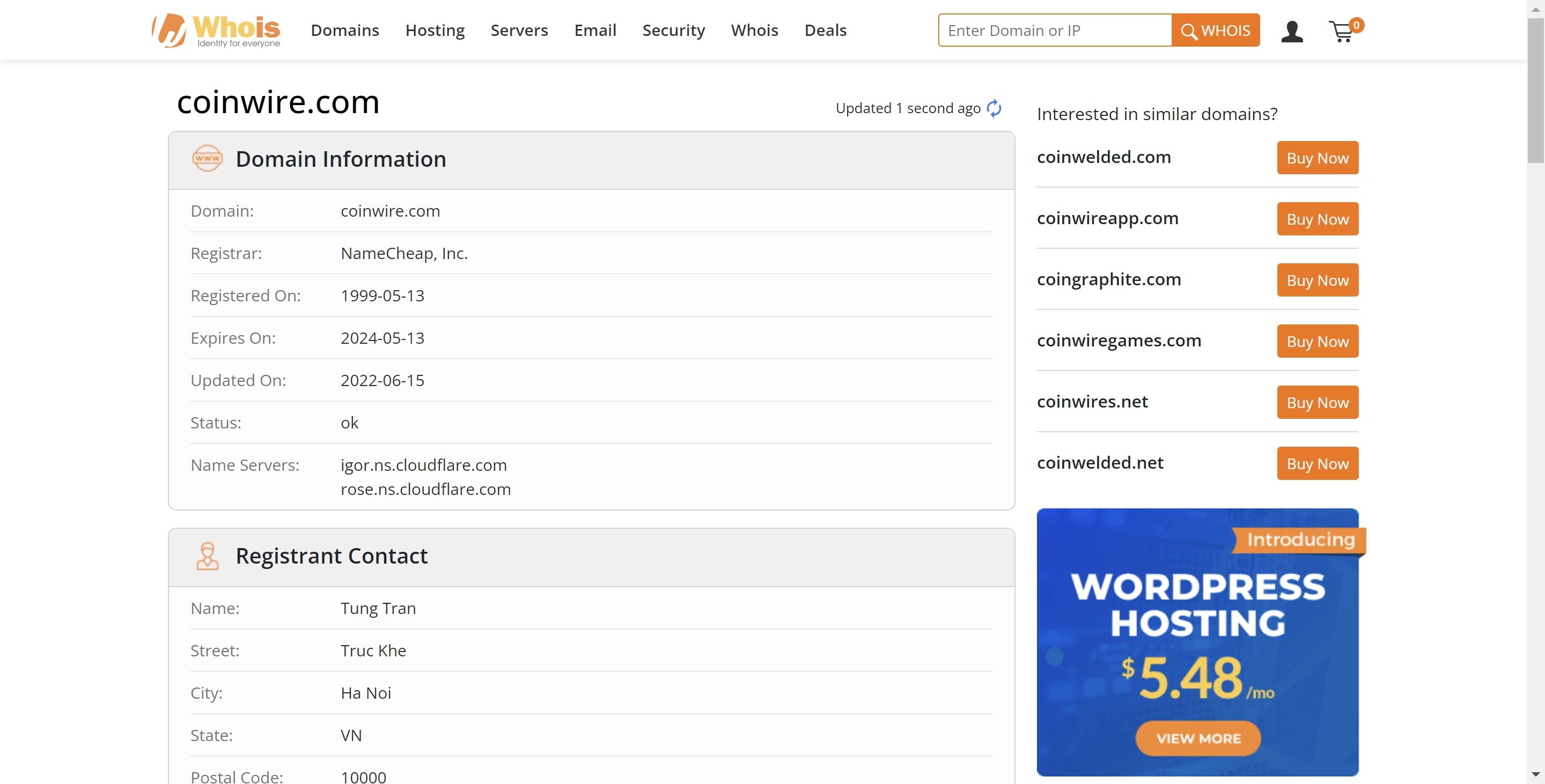Click the Hosting navigation tab
The height and width of the screenshot is (784, 1545).
click(435, 30)
